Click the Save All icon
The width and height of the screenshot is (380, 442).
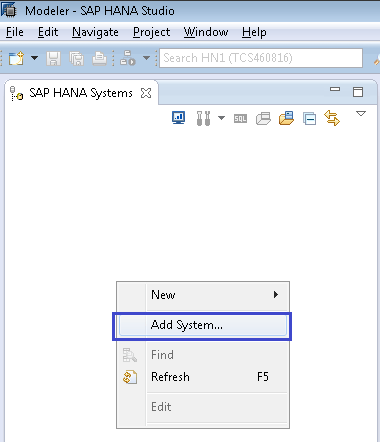[76, 59]
